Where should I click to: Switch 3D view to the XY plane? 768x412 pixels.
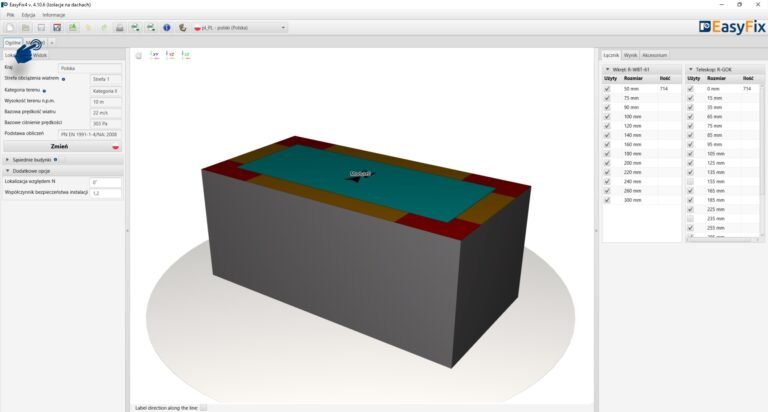[x=155, y=55]
